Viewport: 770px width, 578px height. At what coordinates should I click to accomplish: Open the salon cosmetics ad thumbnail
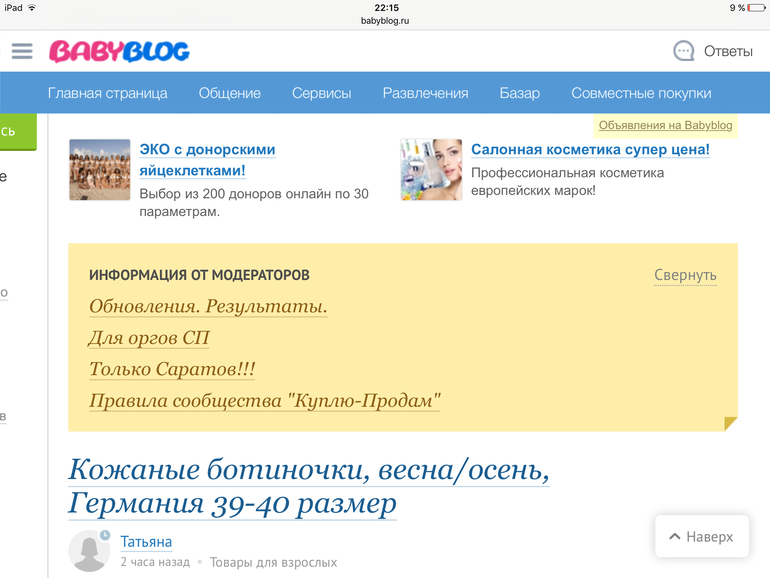pos(431,170)
